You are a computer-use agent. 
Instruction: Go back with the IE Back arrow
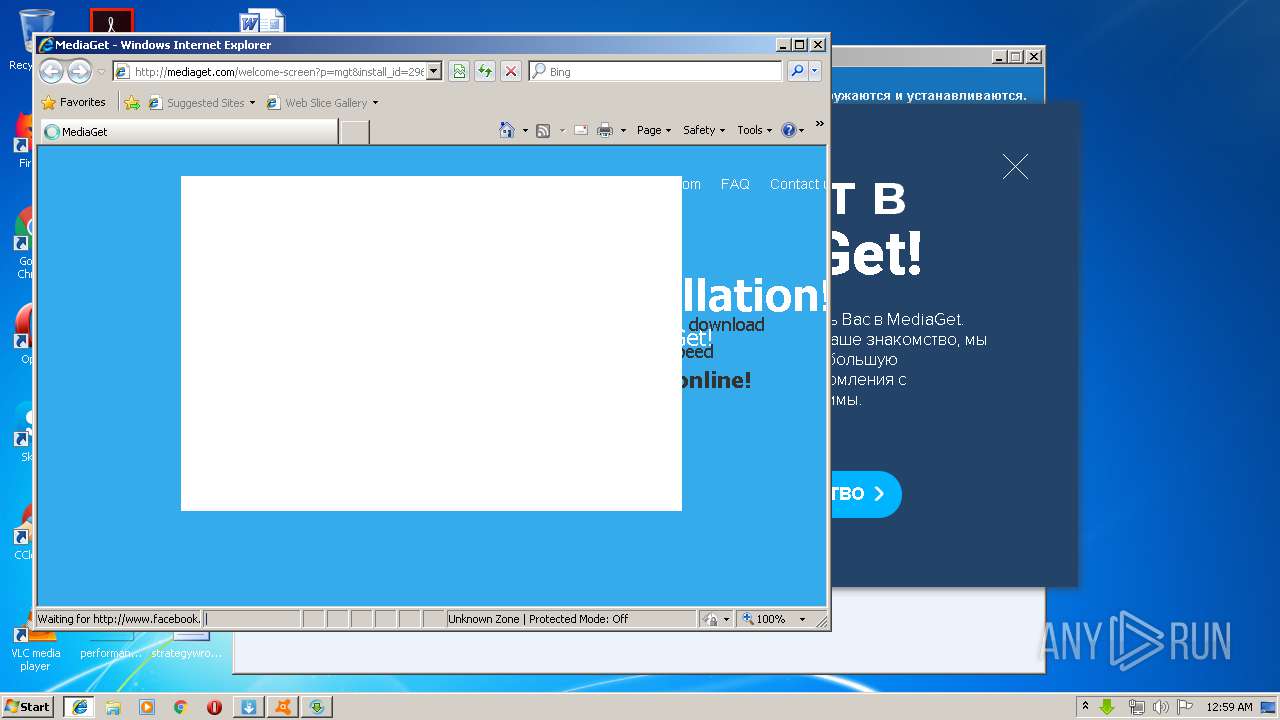(51, 71)
